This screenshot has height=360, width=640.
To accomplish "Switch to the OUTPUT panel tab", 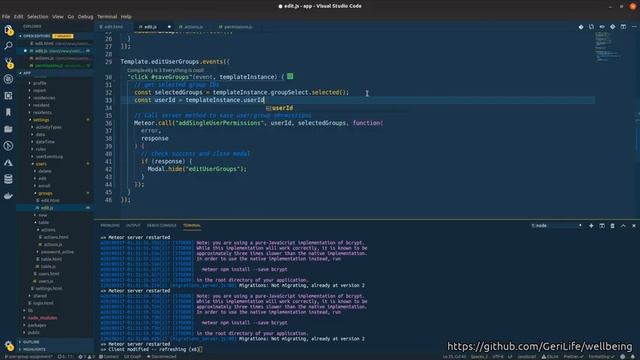I will tap(133, 225).
